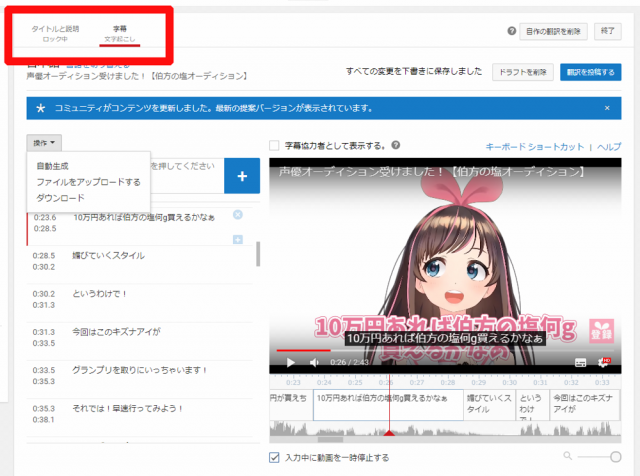Click video progress bar

445,350
